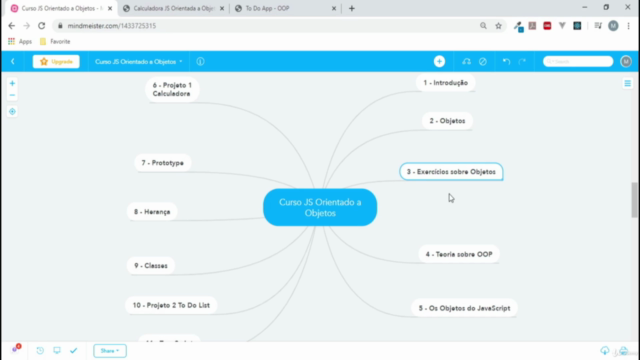Select node 3 - Exercícios sobre Objetos
Image resolution: width=640 pixels, height=360 pixels.
pos(451,172)
